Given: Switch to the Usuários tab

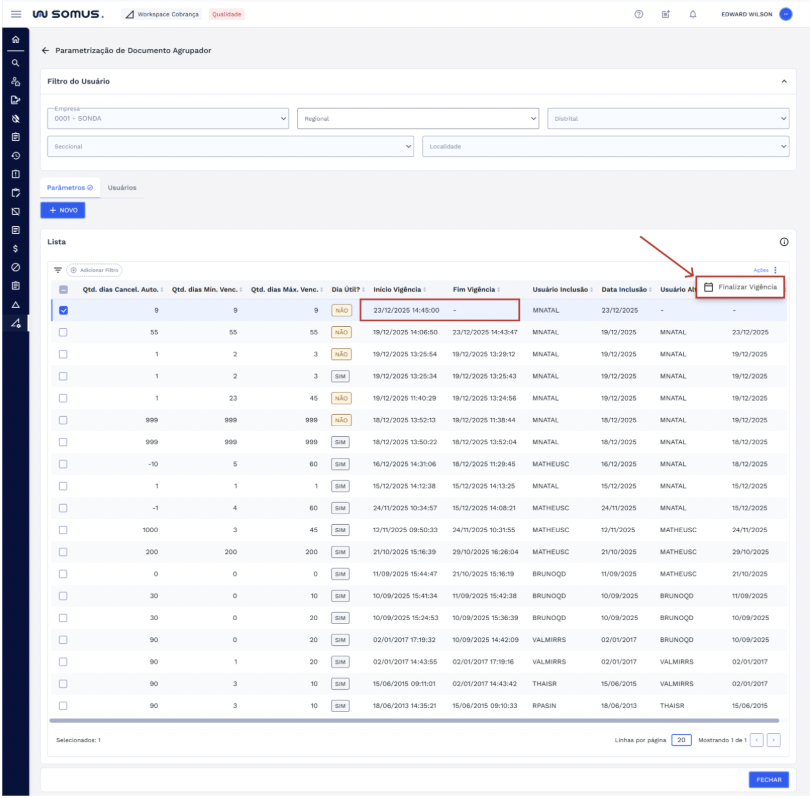Looking at the screenshot, I should tap(122, 188).
